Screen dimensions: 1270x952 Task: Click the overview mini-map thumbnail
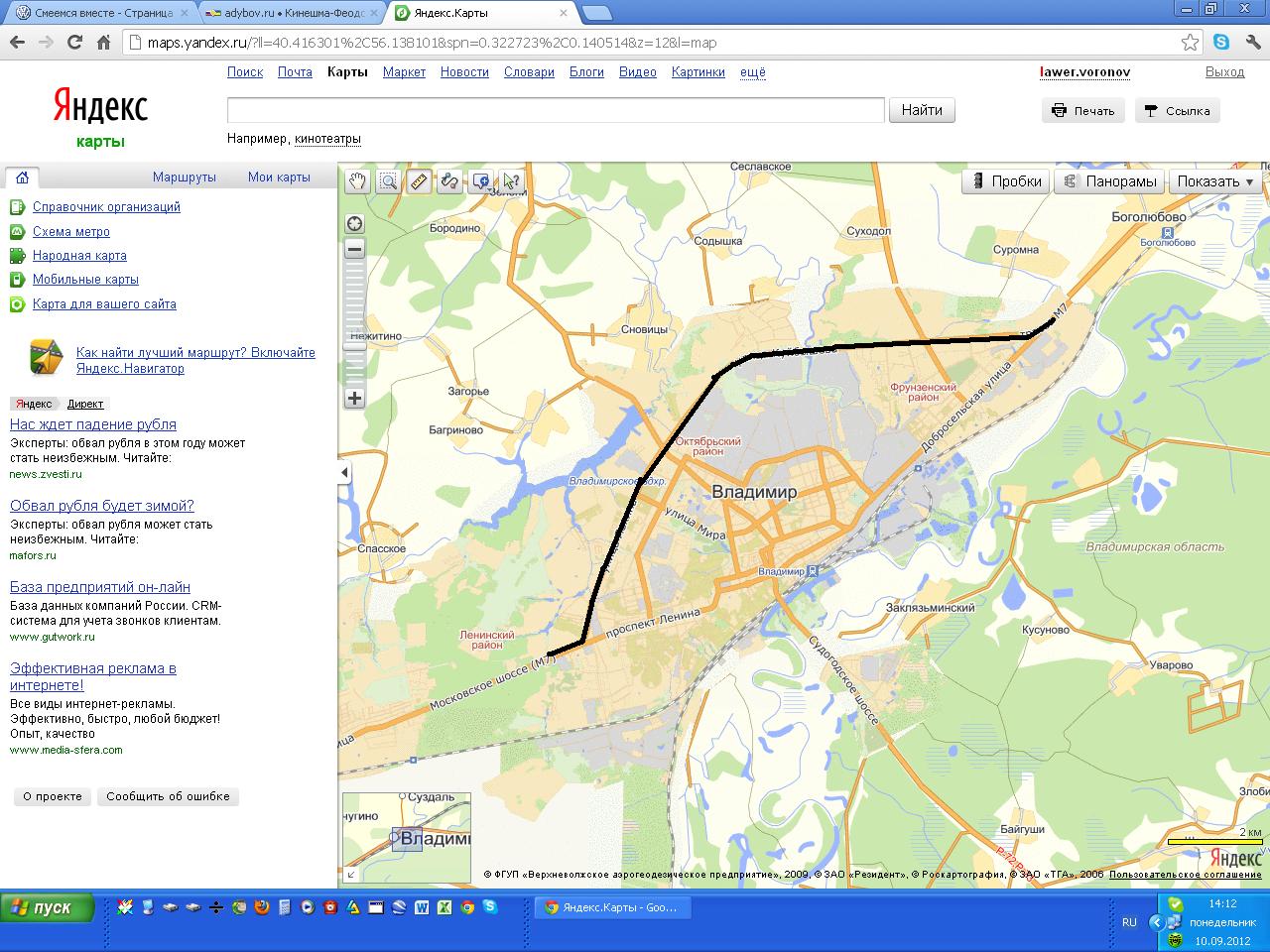point(407,838)
